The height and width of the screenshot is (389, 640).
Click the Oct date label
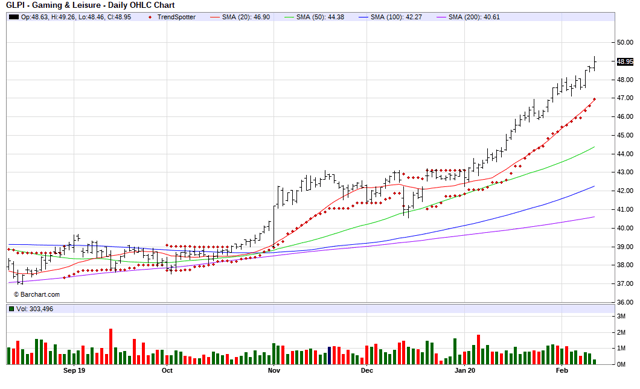coord(167,371)
